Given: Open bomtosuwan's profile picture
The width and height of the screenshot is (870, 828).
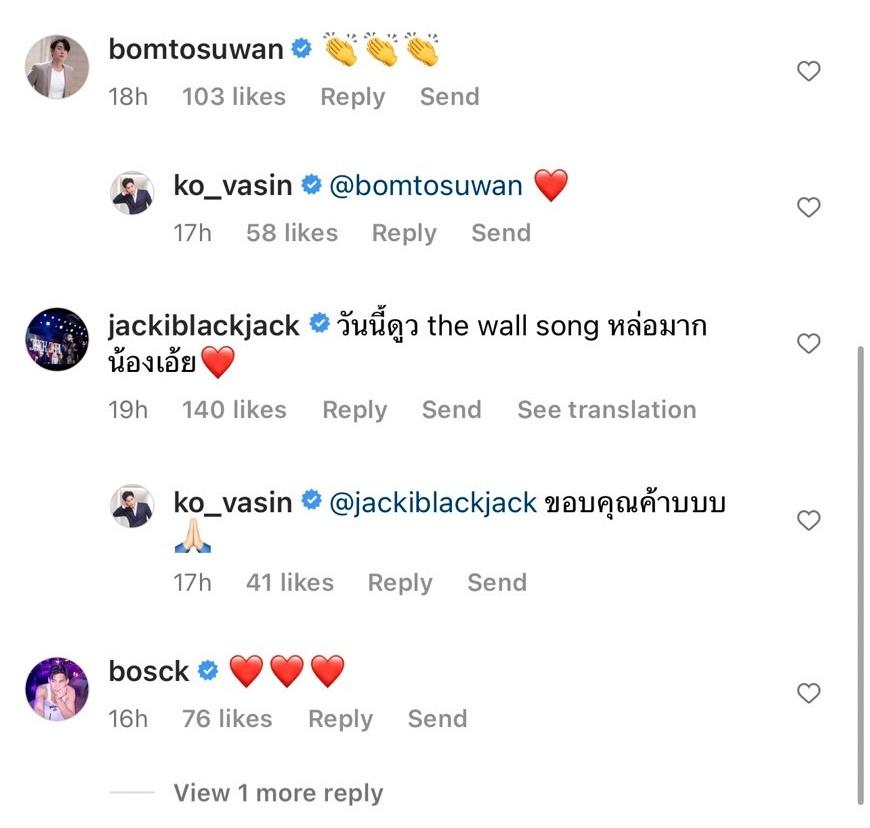Looking at the screenshot, I should [57, 67].
